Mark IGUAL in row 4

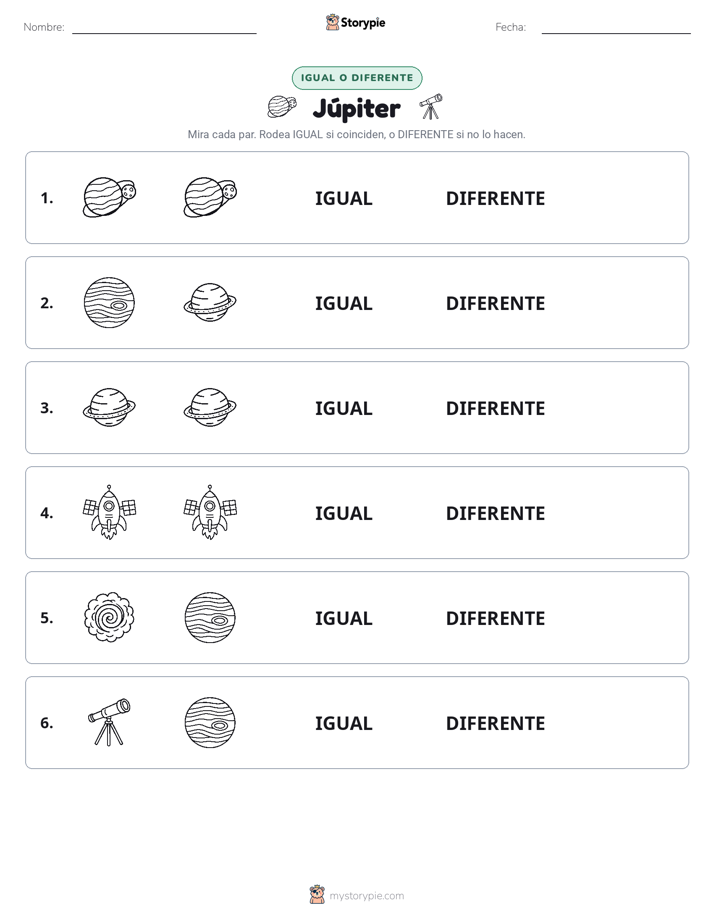click(x=343, y=513)
